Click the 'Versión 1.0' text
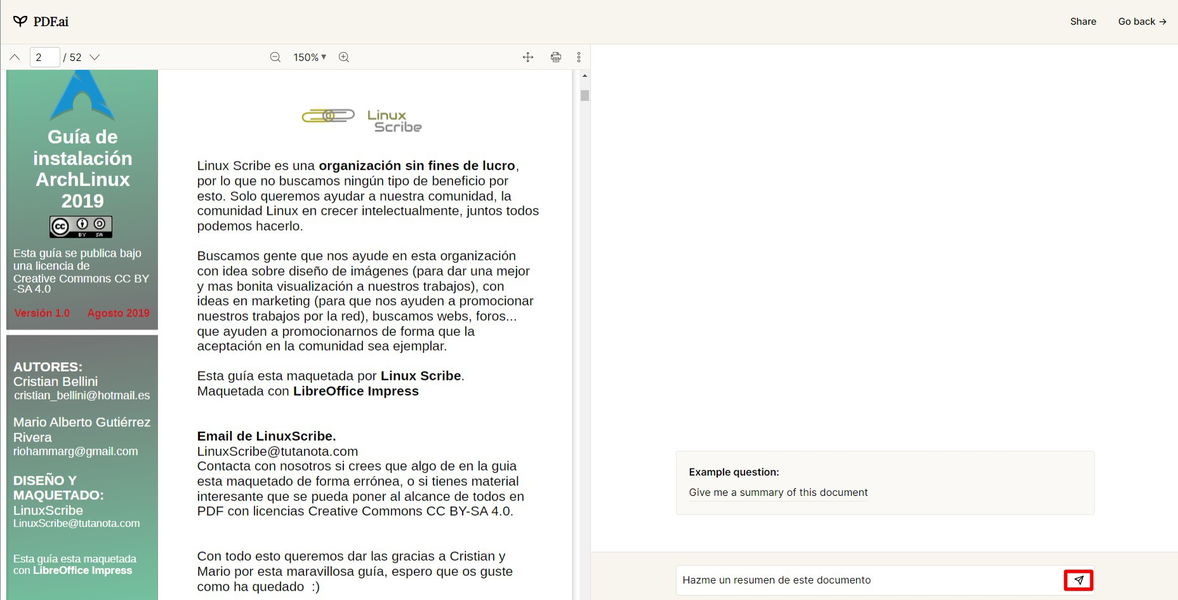Screen dimensions: 1178x600 point(42,313)
